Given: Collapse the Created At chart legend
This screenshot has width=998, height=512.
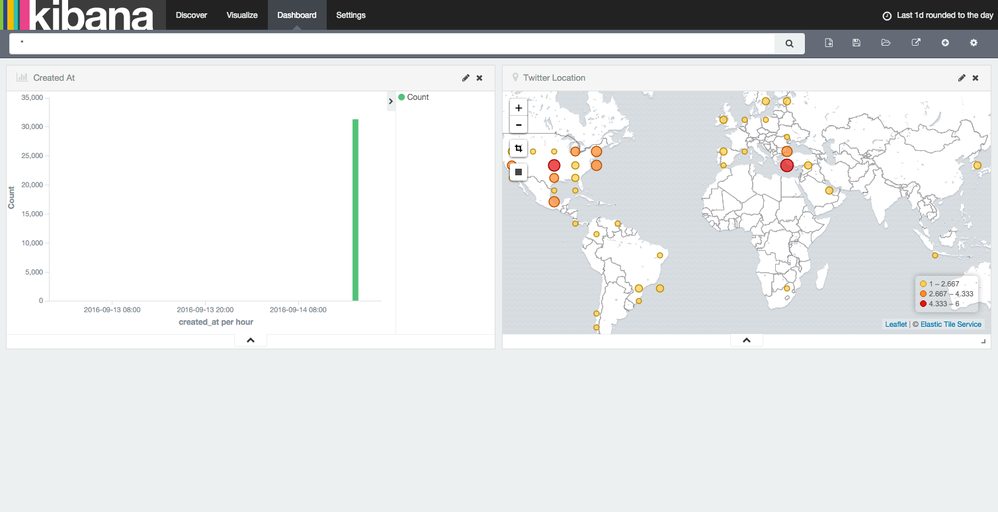Looking at the screenshot, I should pyautogui.click(x=391, y=101).
